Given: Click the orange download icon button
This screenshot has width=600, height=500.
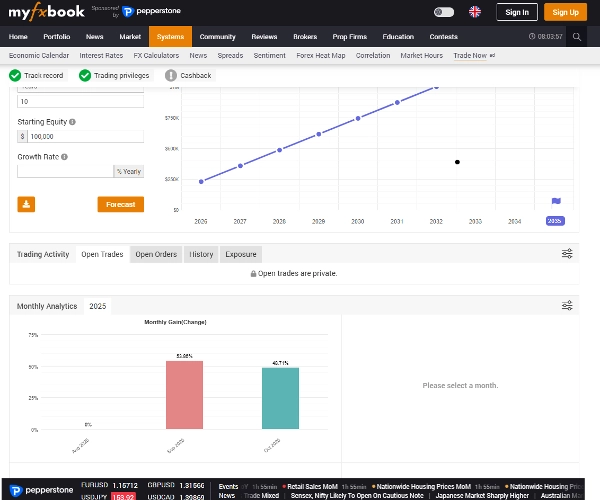Looking at the screenshot, I should click(x=26, y=204).
